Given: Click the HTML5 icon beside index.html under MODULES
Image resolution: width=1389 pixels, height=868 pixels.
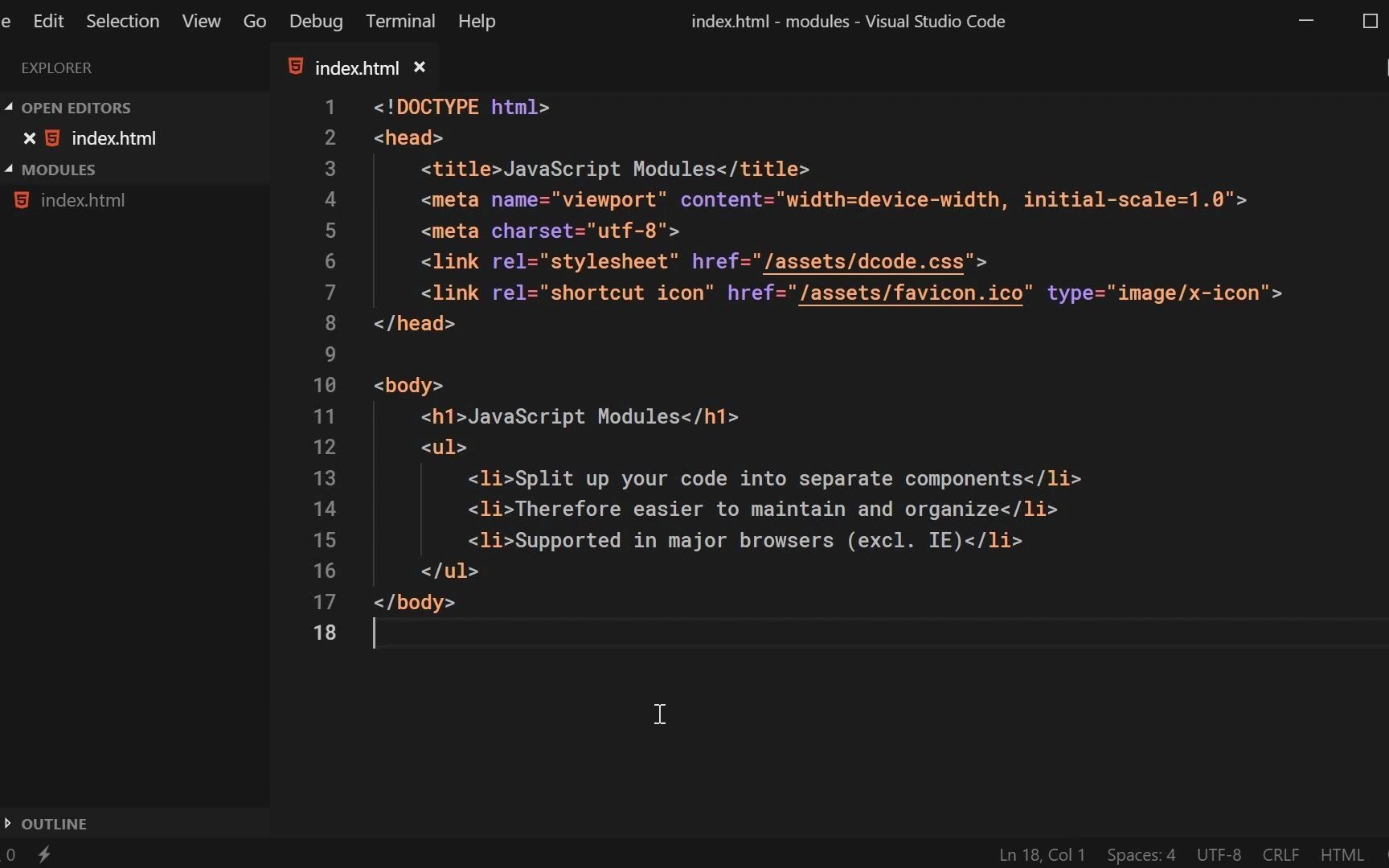Looking at the screenshot, I should tap(22, 200).
